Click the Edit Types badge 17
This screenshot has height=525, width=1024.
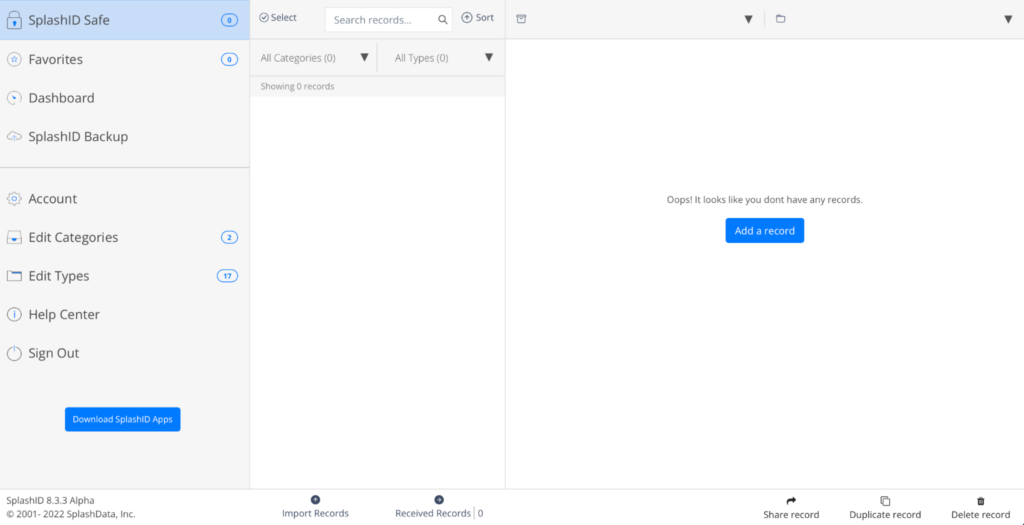pyautogui.click(x=227, y=276)
